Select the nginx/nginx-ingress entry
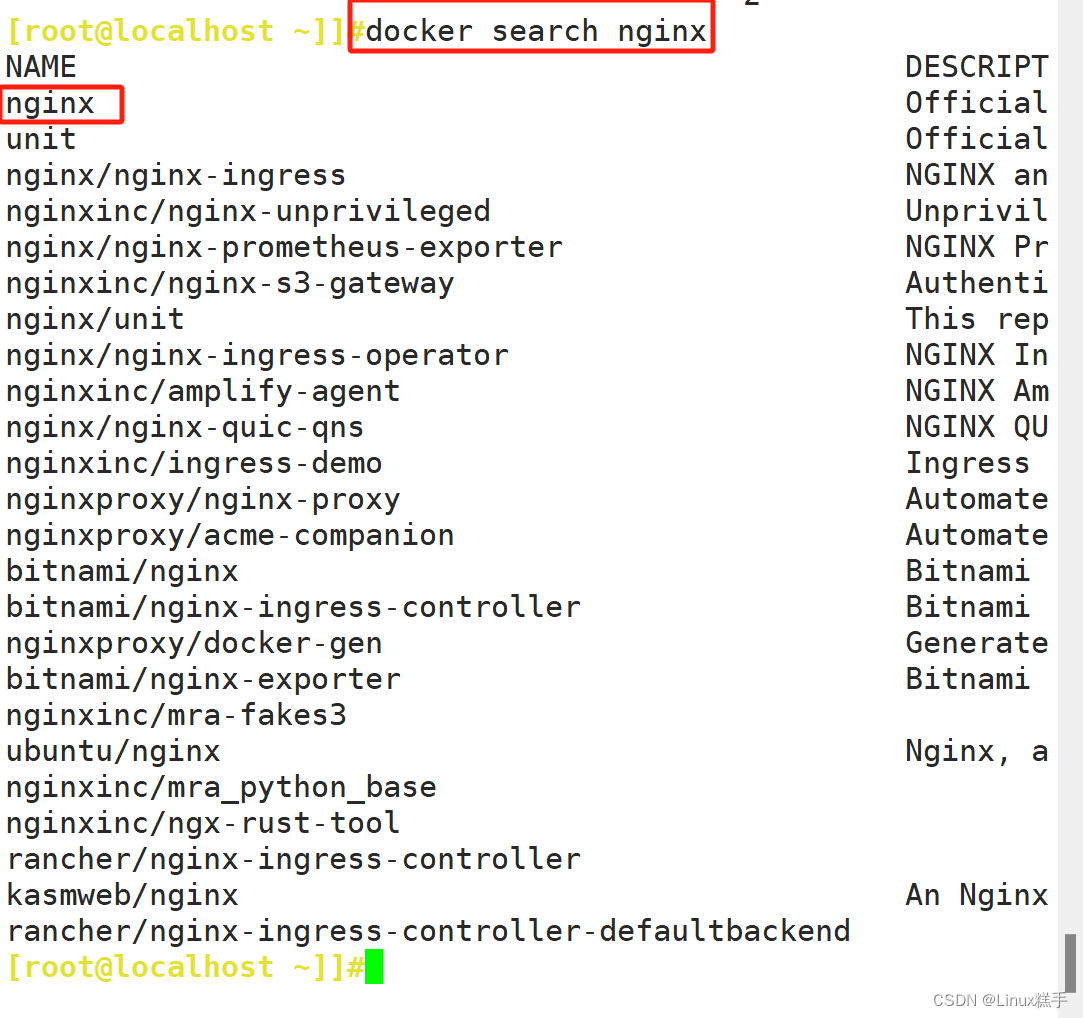This screenshot has width=1083, height=1018. click(x=175, y=175)
